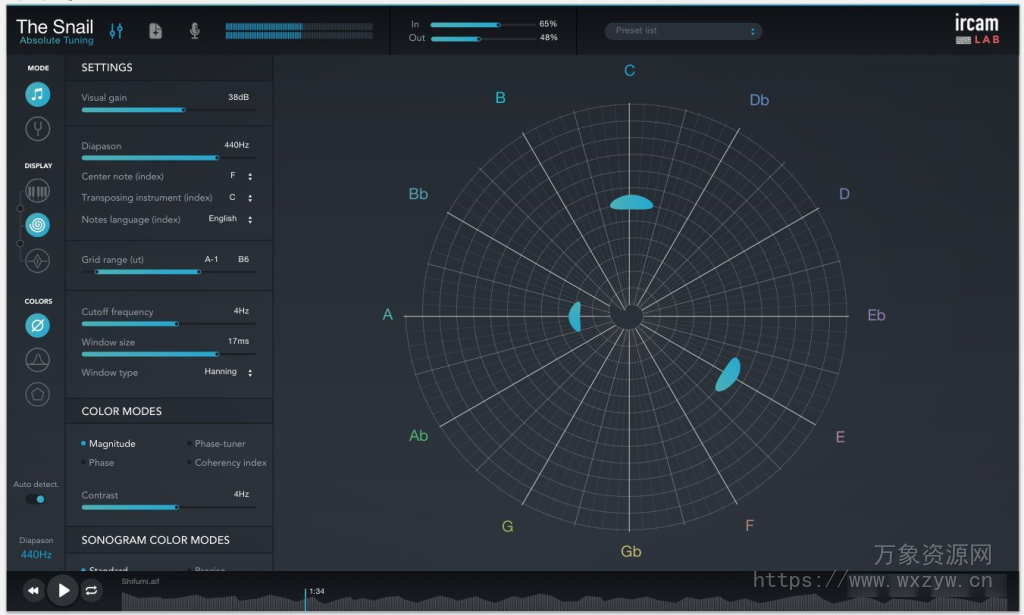Viewport: 1024px width, 615px height.
Task: Click the sliders settings icon near the title
Action: pyautogui.click(x=116, y=31)
